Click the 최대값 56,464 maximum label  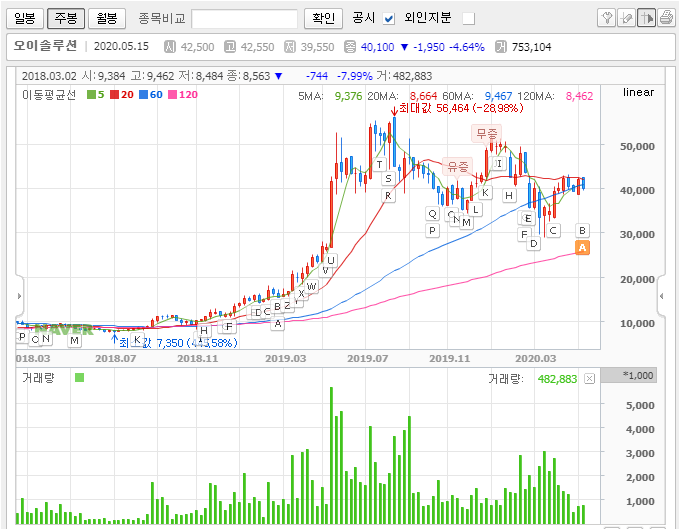pyautogui.click(x=461, y=108)
